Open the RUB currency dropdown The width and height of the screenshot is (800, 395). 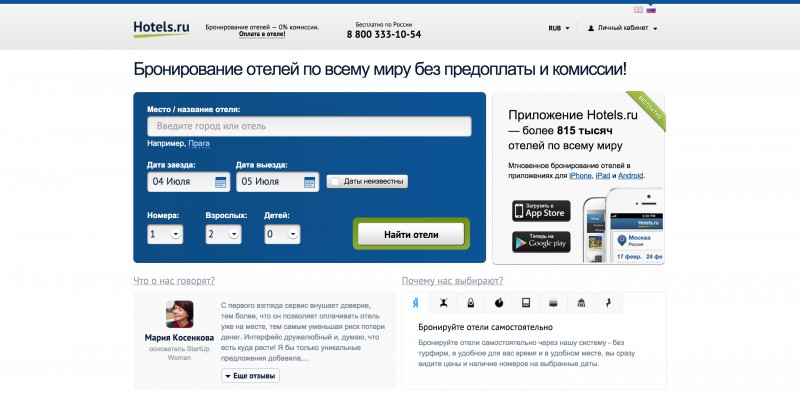point(559,29)
